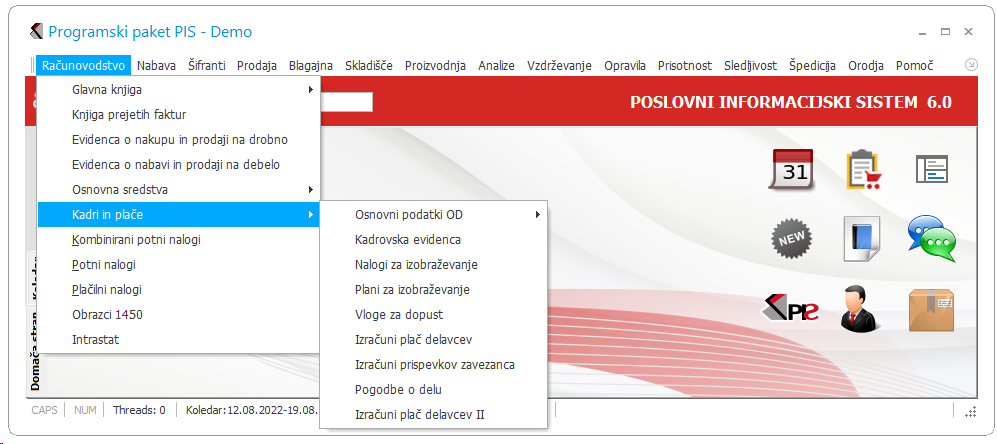Select Izračuni plač delavcev II
Viewport: 997px width, 444px height.
point(433,415)
